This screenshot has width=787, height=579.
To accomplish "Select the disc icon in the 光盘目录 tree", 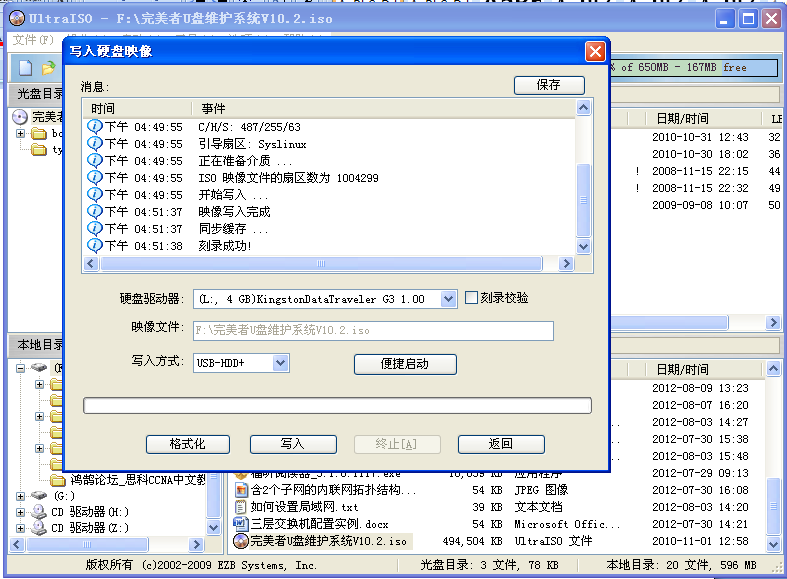I will pos(20,117).
